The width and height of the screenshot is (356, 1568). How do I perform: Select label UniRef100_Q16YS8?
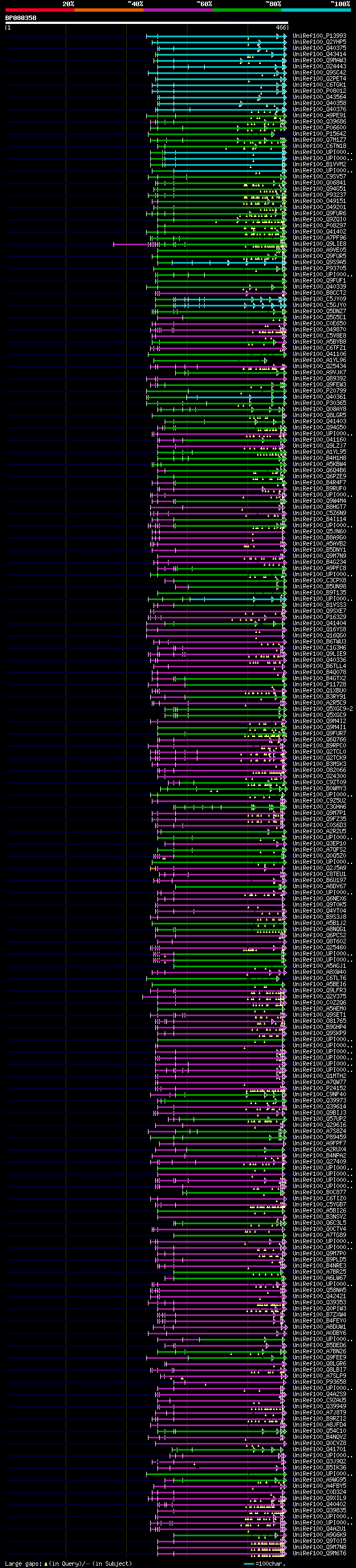pos(319,629)
